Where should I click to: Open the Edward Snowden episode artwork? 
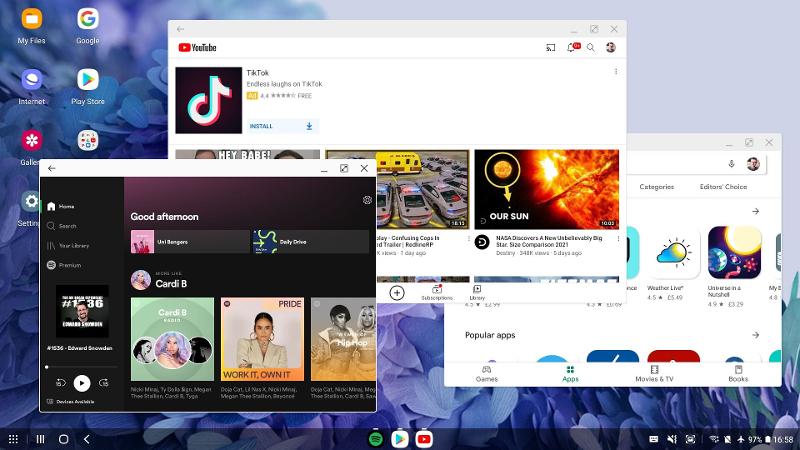point(82,311)
